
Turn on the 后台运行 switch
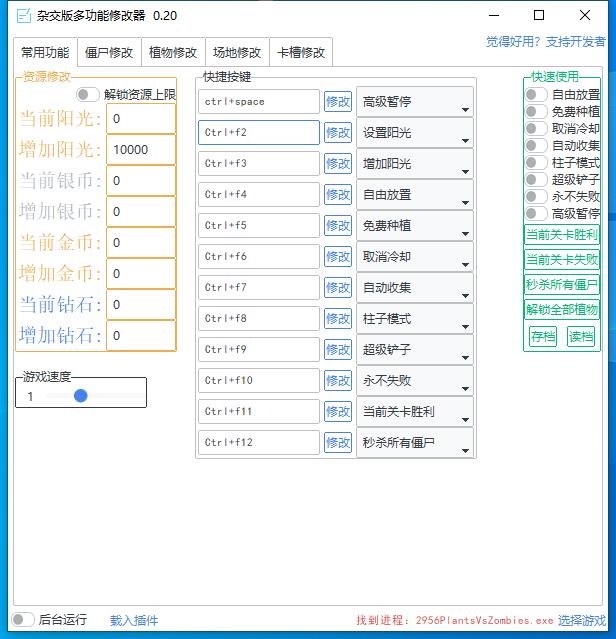[x=22, y=620]
